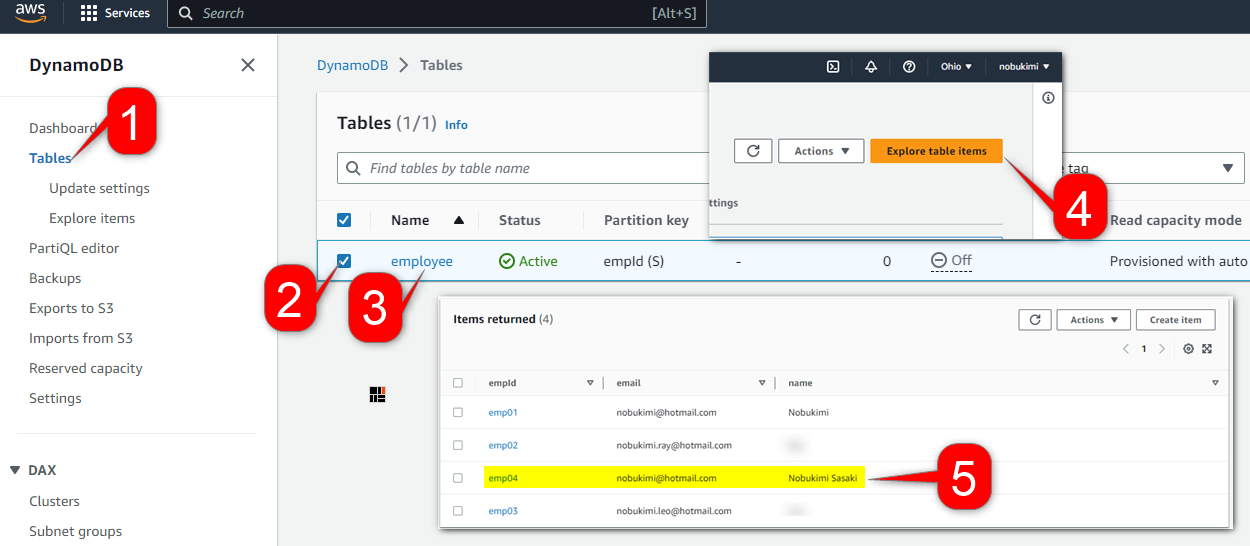Viewport: 1250px width, 546px height.
Task: Open the help question mark icon
Action: pyautogui.click(x=909, y=67)
